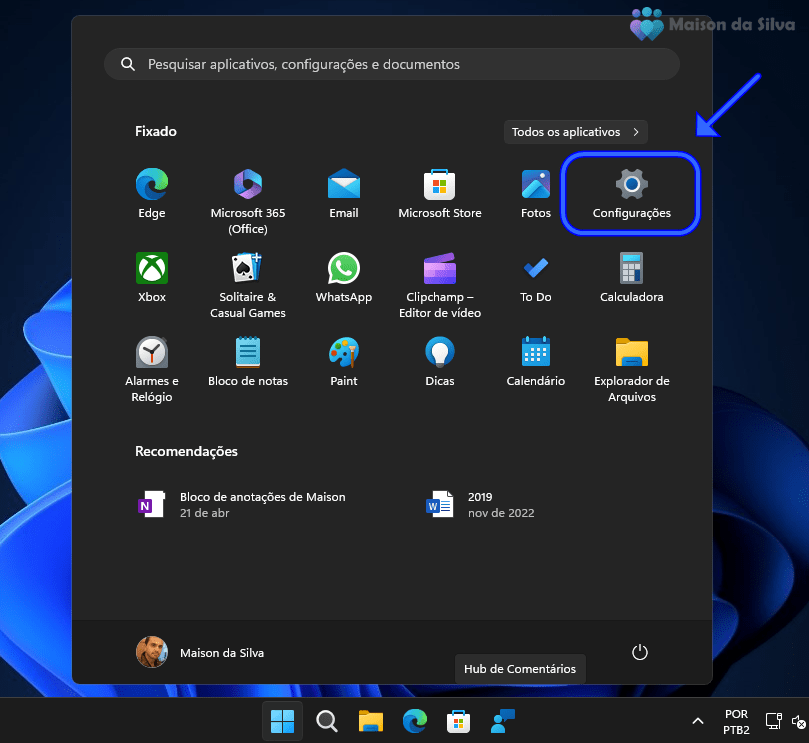Open Microsoft Store from pinned apps
Image resolution: width=809 pixels, height=743 pixels.
(x=440, y=193)
